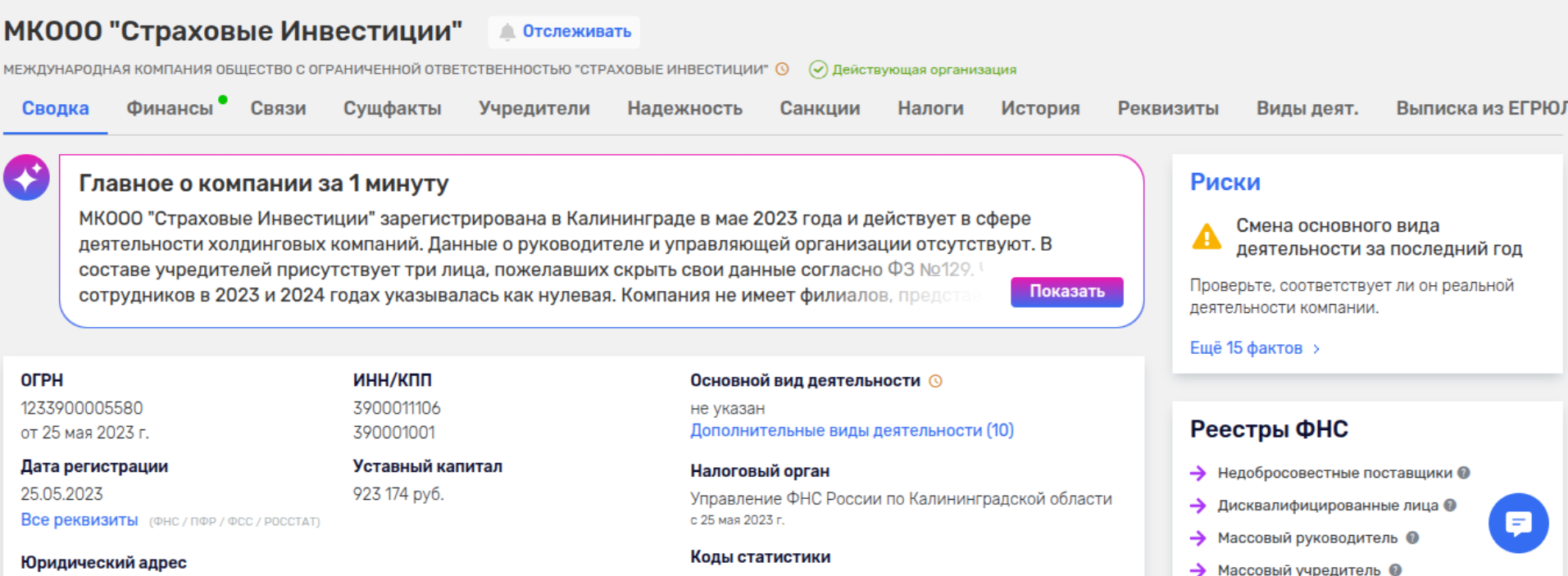Click the Реестры ФНС heading

[x=1269, y=429]
